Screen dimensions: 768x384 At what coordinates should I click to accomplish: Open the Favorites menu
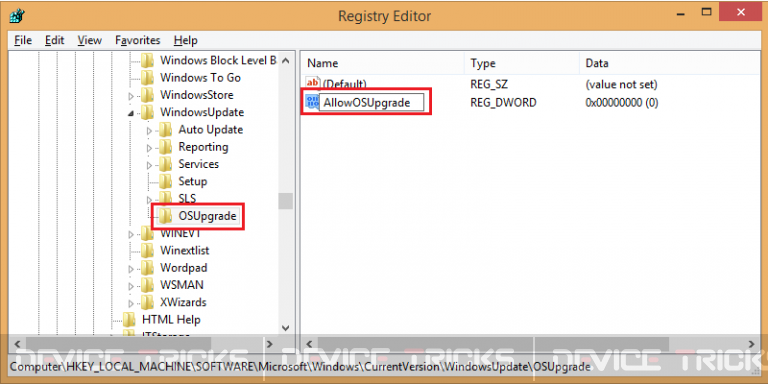tap(138, 40)
